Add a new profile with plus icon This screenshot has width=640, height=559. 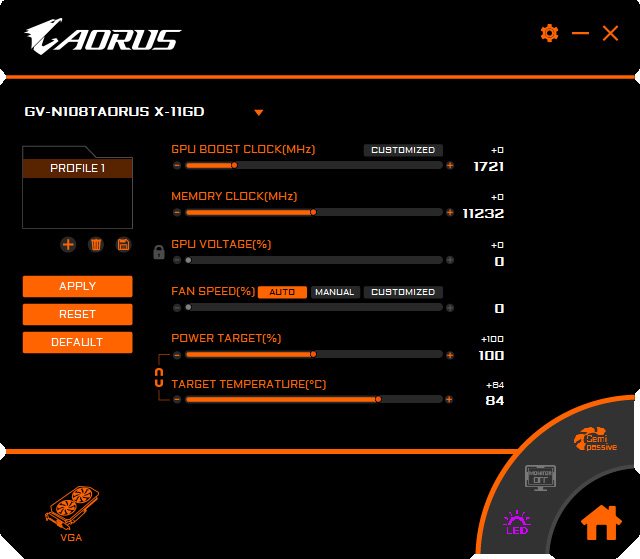tap(68, 244)
